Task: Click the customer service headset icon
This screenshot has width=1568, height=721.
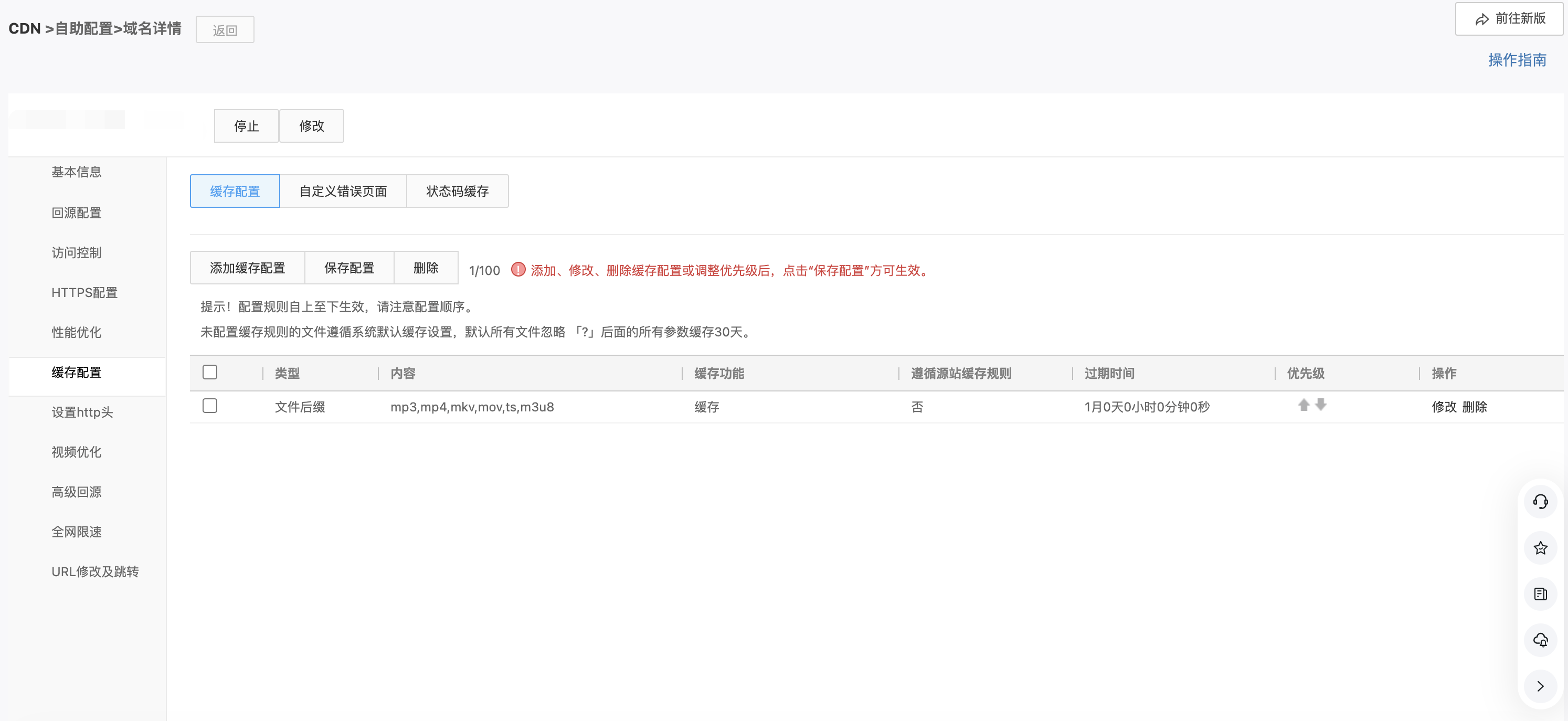Action: point(1540,501)
